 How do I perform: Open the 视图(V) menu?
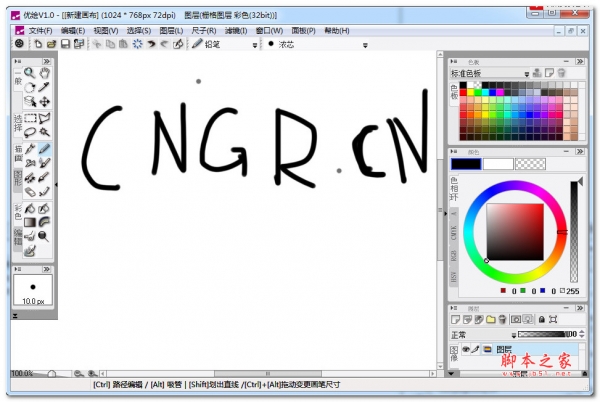(x=106, y=31)
